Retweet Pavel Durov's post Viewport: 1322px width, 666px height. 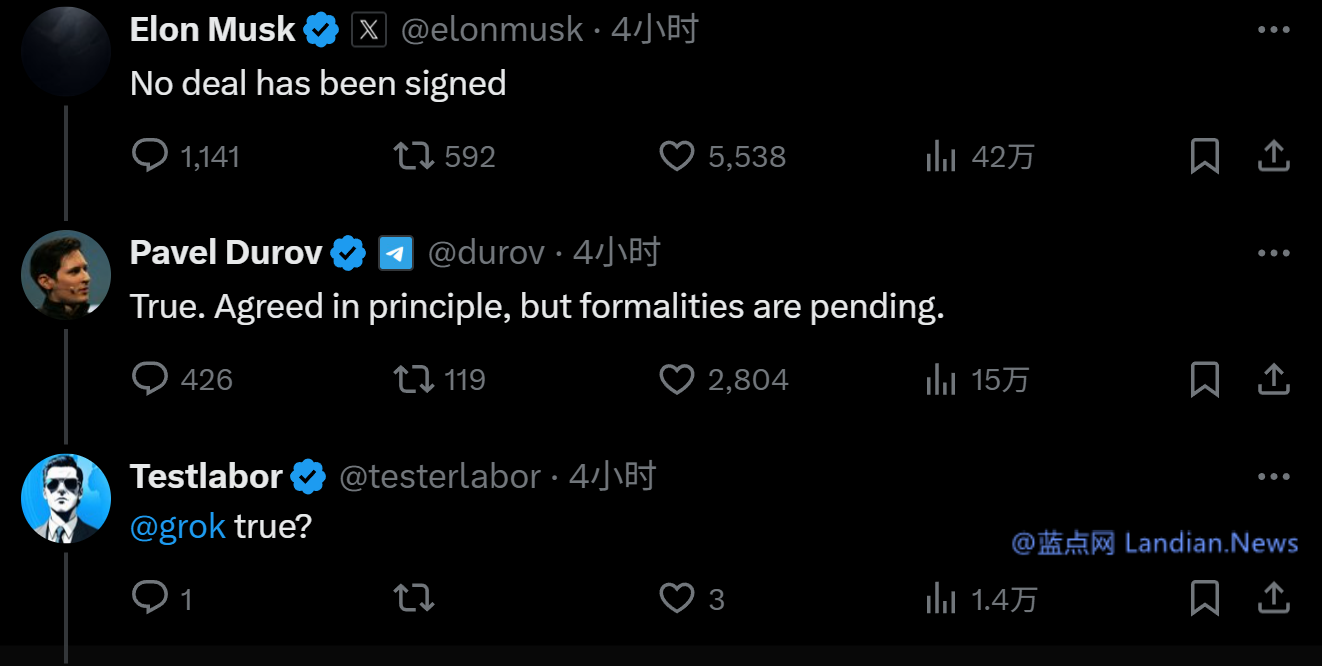pos(414,379)
